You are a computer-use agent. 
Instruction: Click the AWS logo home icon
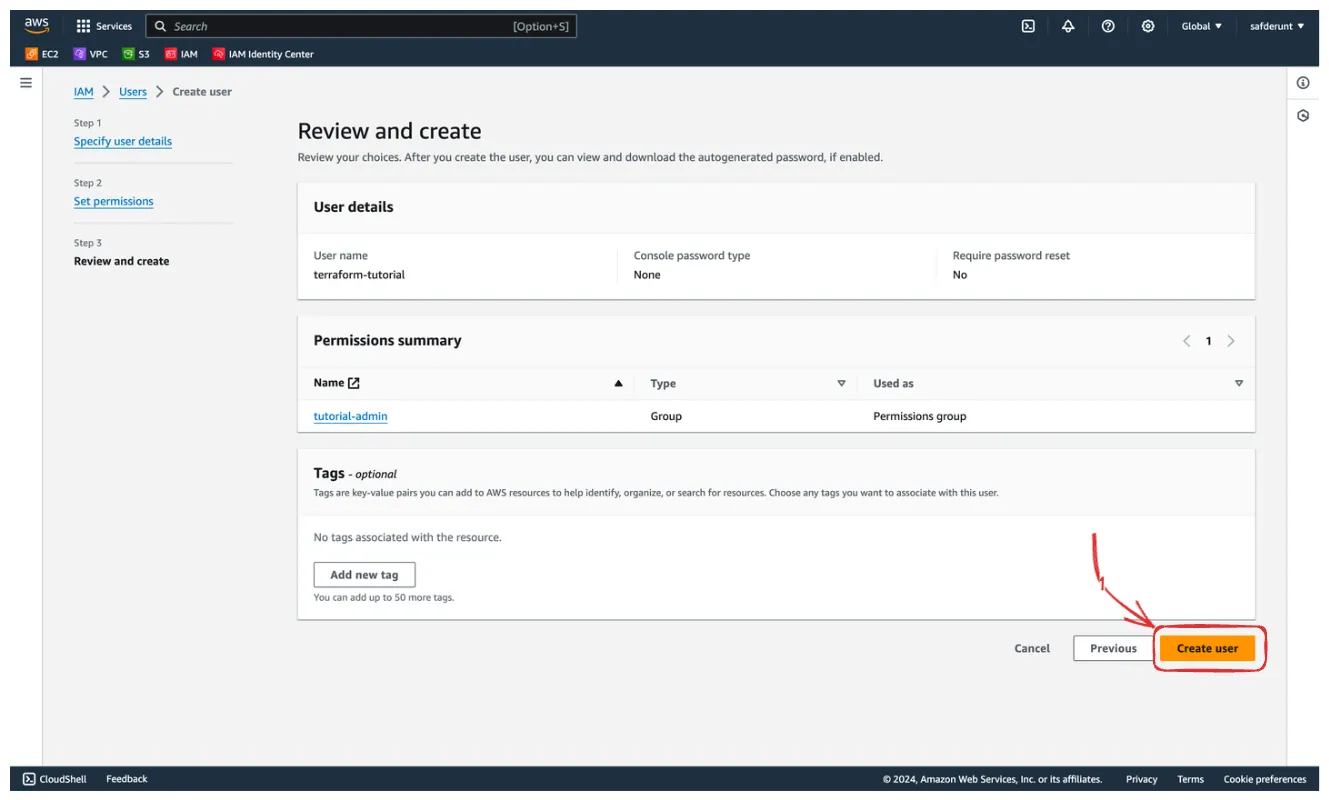pyautogui.click(x=37, y=26)
